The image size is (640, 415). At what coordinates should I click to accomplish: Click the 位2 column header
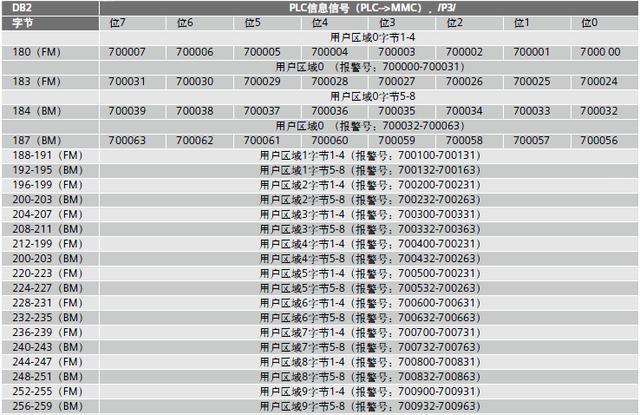455,23
